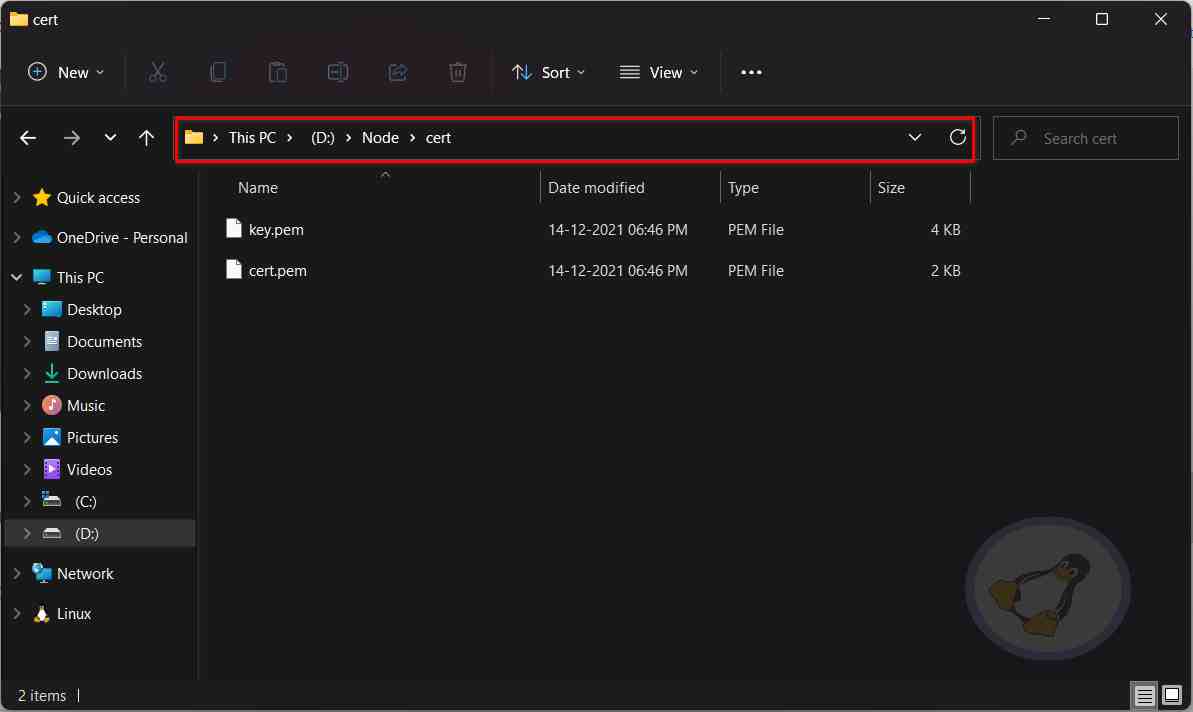Image resolution: width=1193 pixels, height=712 pixels.
Task: Select the cert.pem file icon
Action: pyautogui.click(x=234, y=270)
